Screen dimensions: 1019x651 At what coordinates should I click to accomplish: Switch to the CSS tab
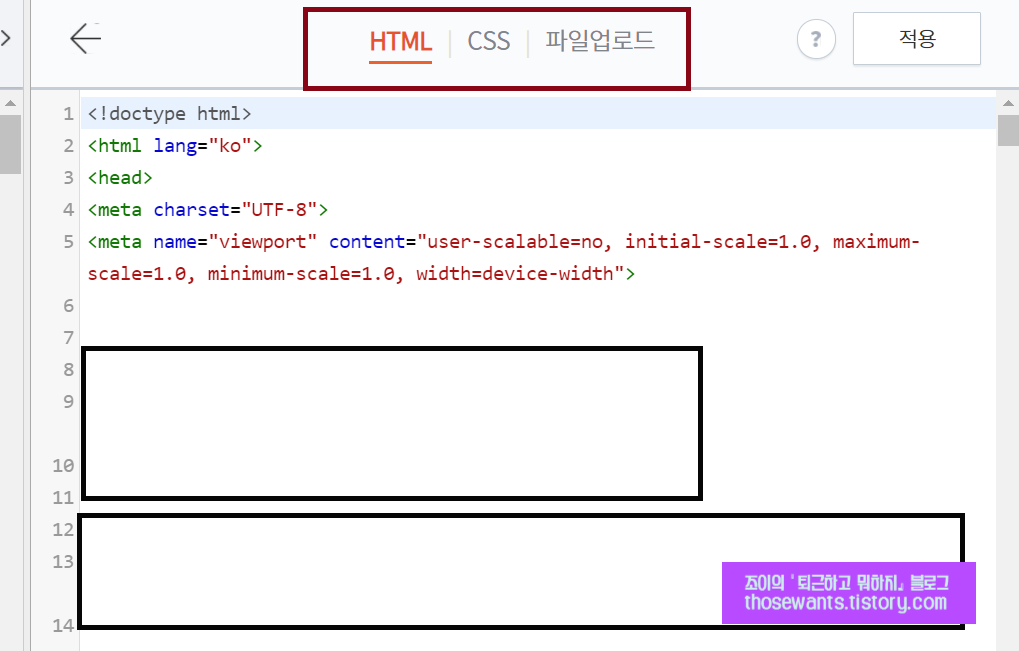(488, 42)
